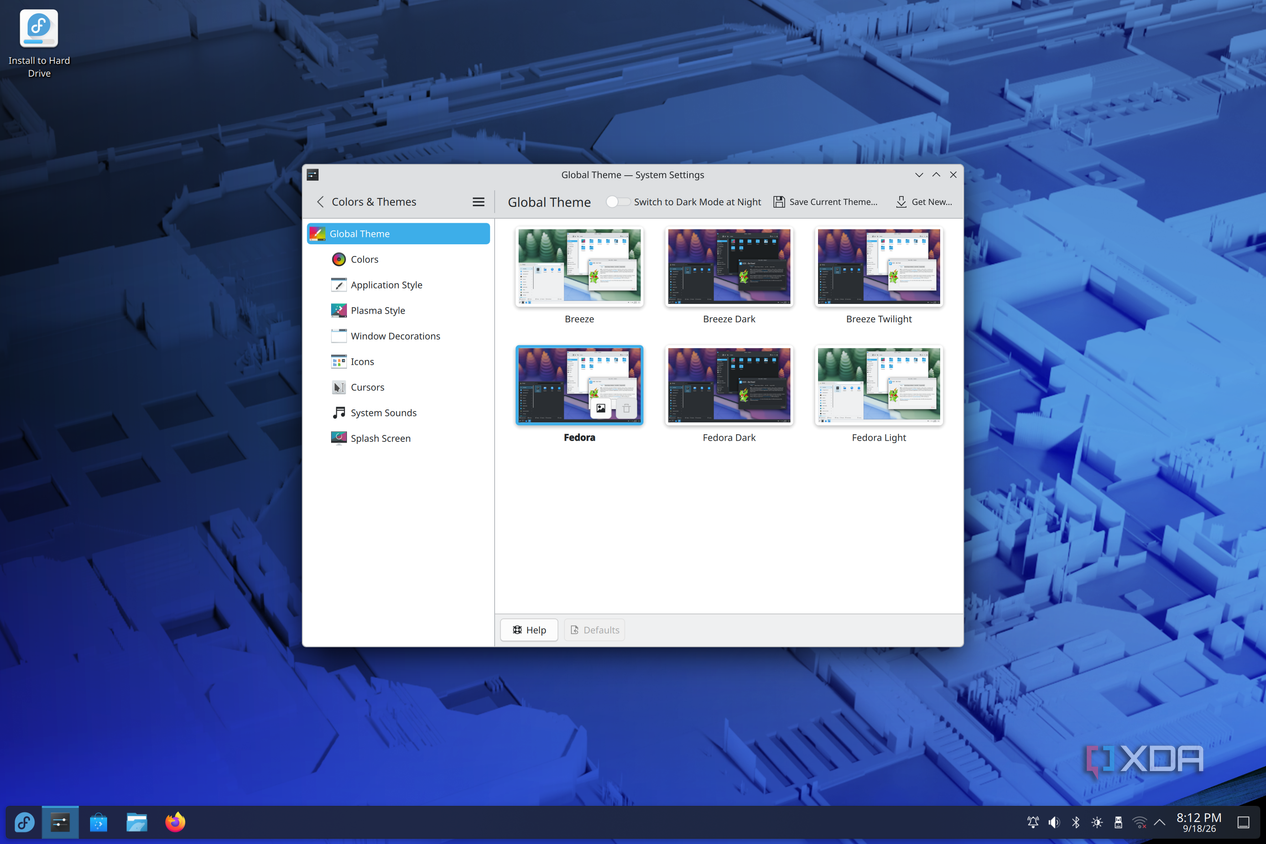
Task: Expand hidden system tray icons arrow
Action: [x=1160, y=823]
